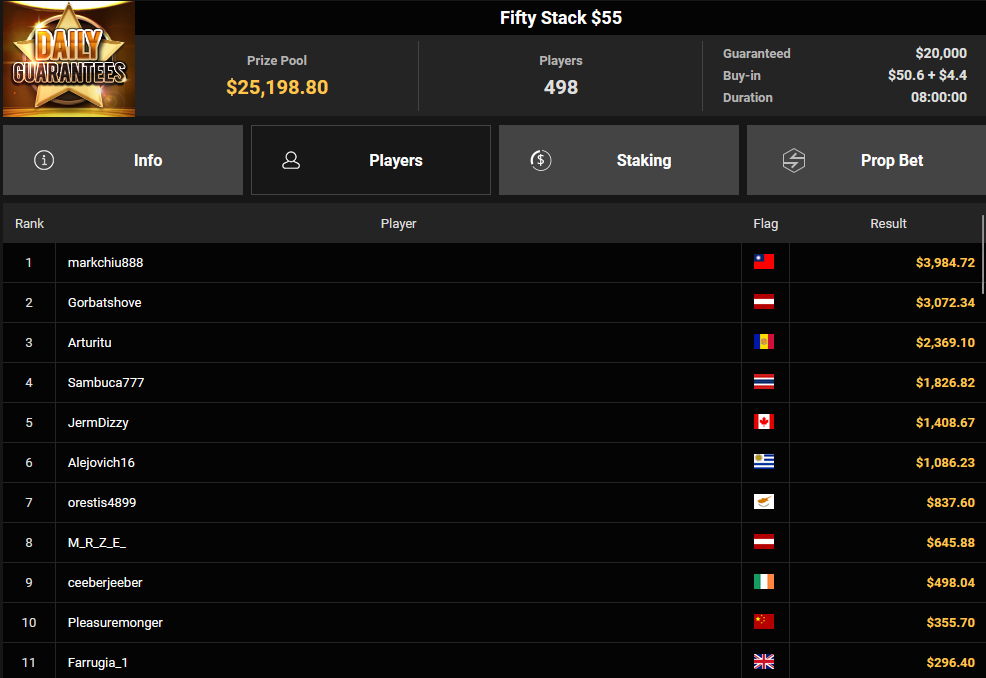This screenshot has width=986, height=678.
Task: Select player markchiu888
Action: pos(106,263)
